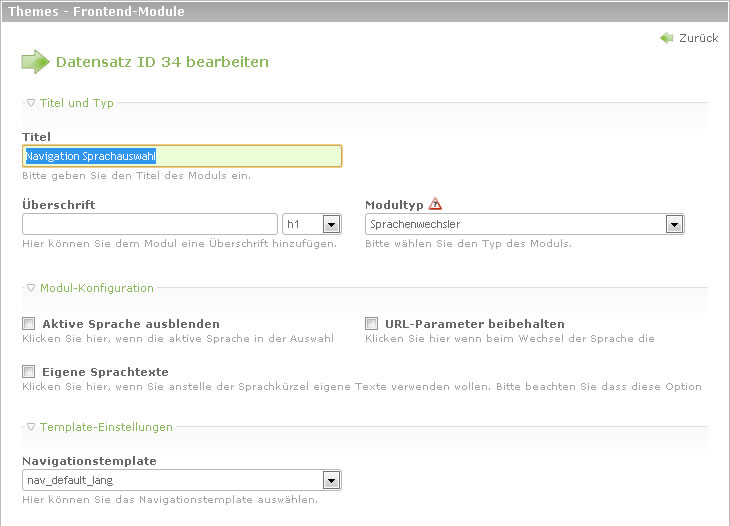Click hint 'Bitte wählen Sie den Typ des Moduls'

tap(468, 243)
